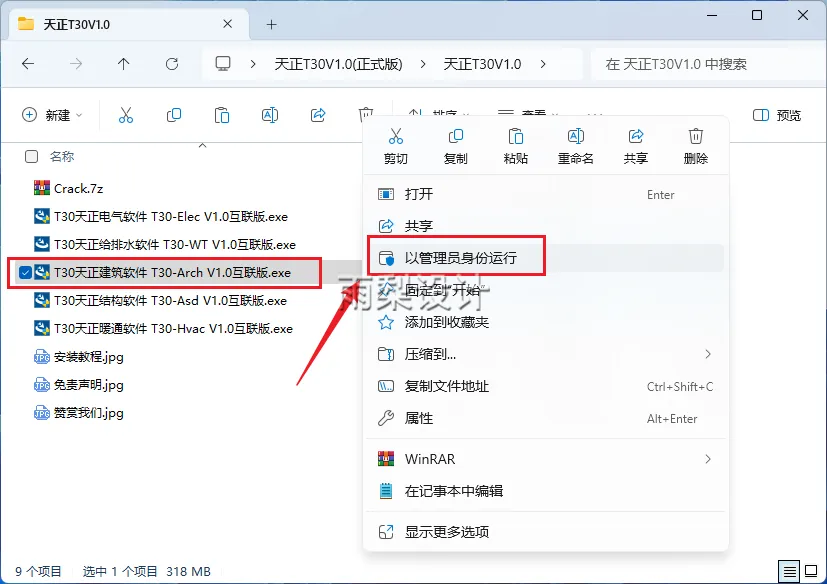Image resolution: width=827 pixels, height=584 pixels.
Task: Uncheck the T30-Arch file checkbox
Action: click(x=25, y=272)
